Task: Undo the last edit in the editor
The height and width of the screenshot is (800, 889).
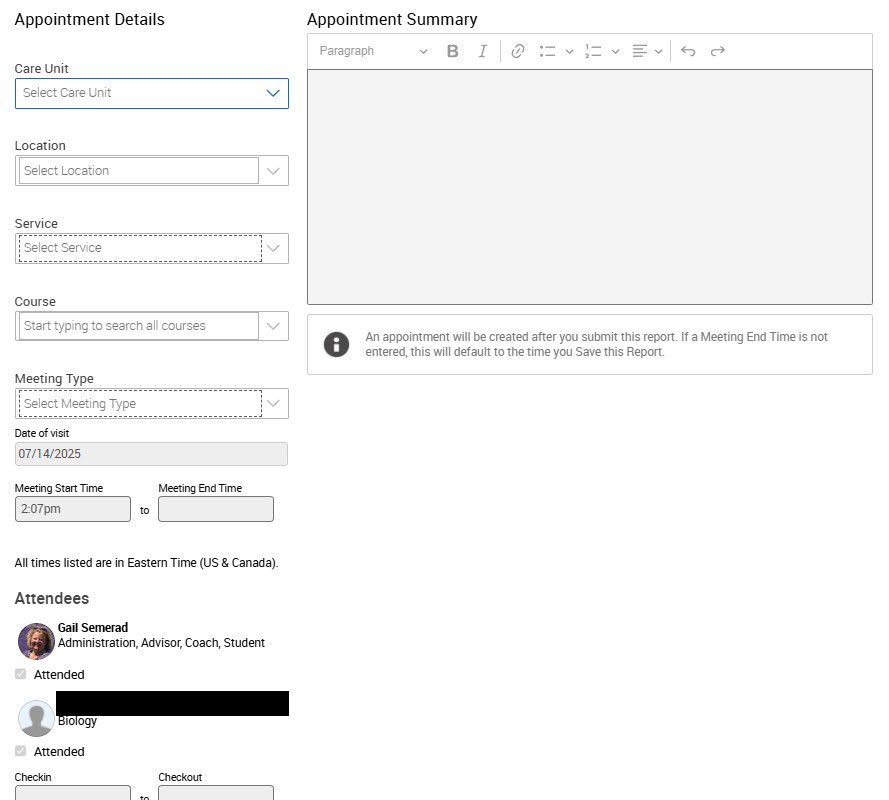Action: pos(687,51)
